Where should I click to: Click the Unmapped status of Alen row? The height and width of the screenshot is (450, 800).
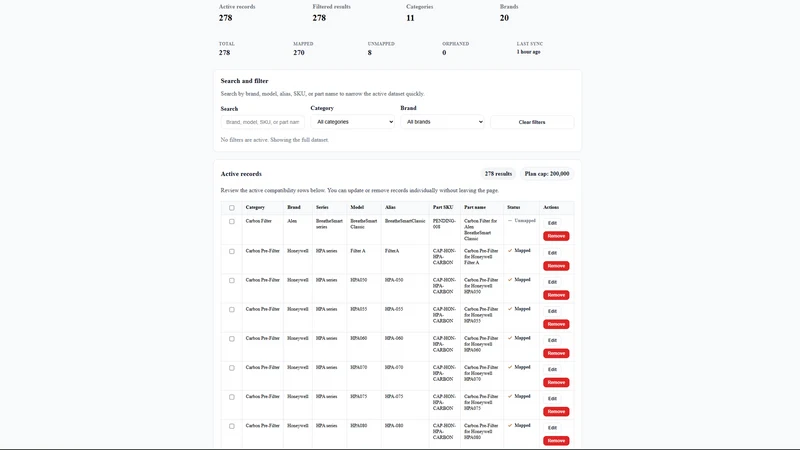pos(522,220)
